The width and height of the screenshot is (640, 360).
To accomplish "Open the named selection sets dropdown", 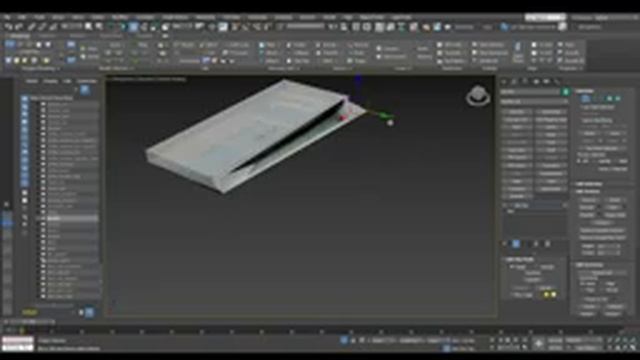I will pos(305,27).
